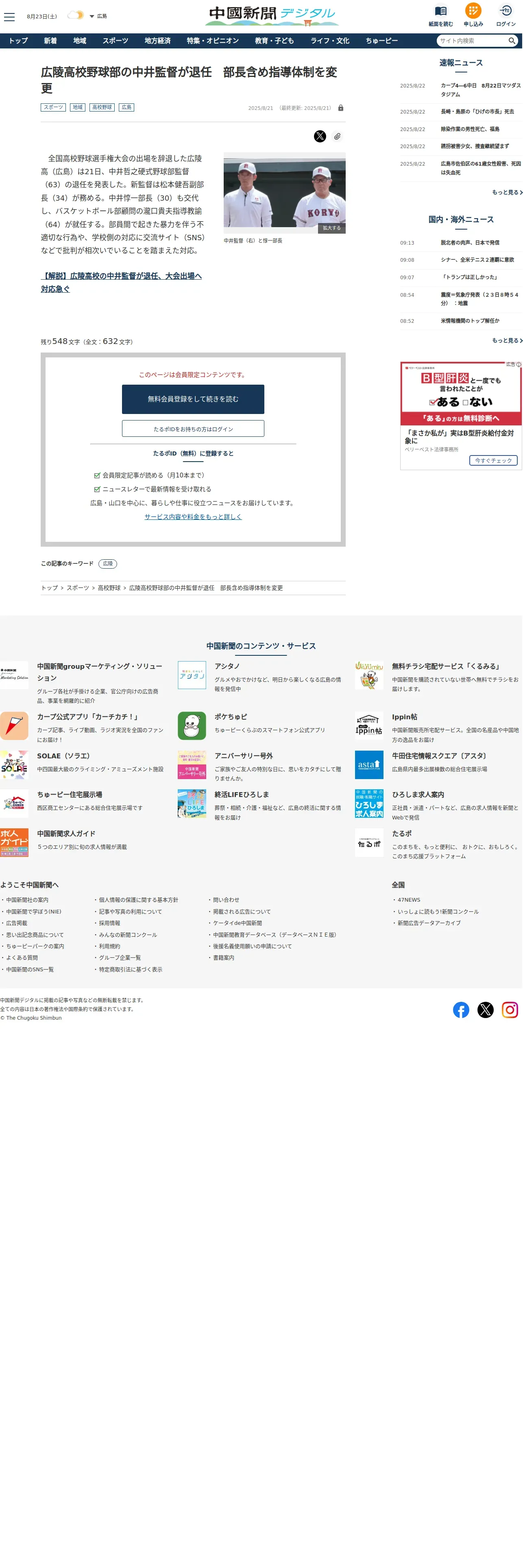Click the SOLAE service icon

tap(14, 765)
